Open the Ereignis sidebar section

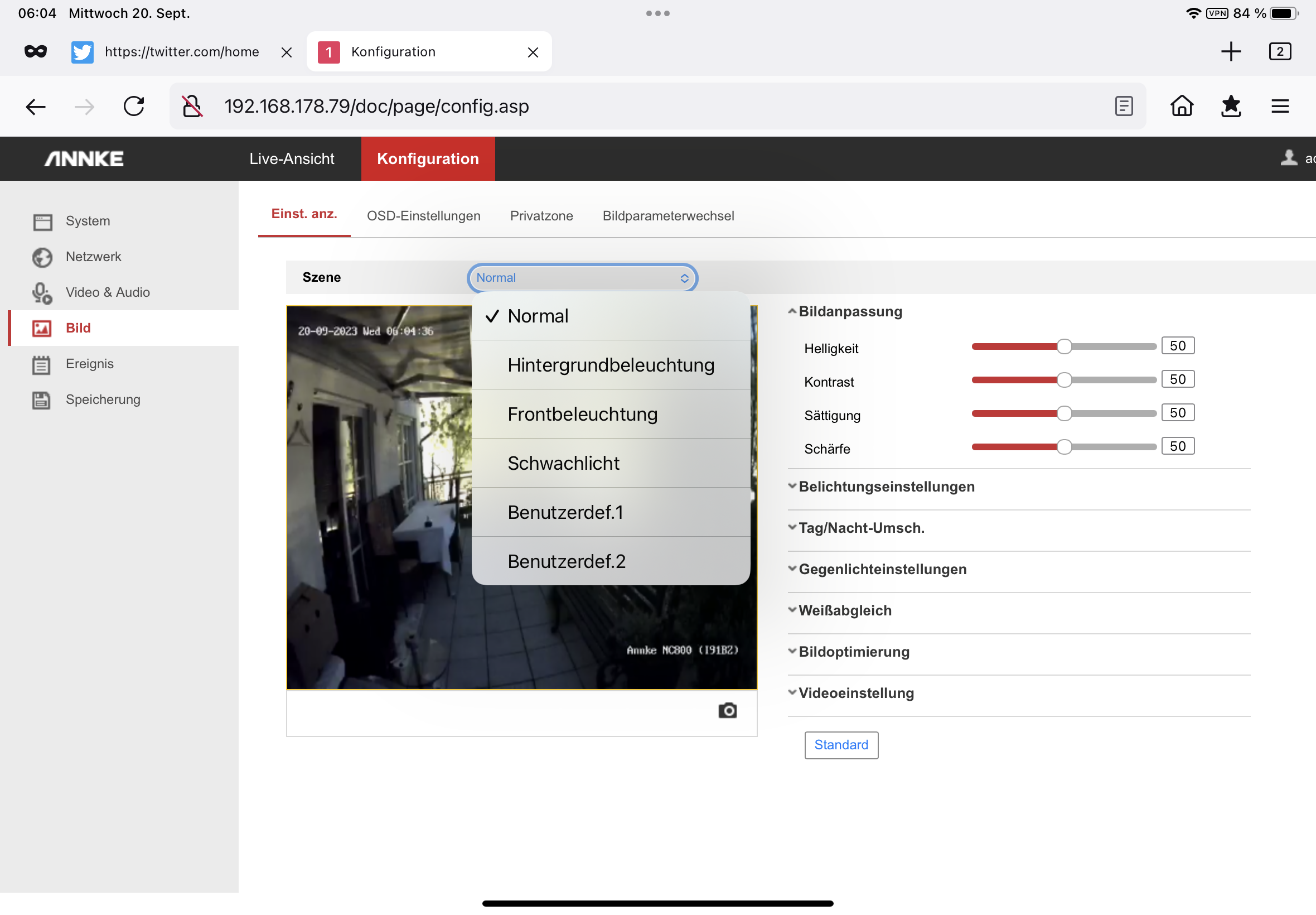[89, 364]
